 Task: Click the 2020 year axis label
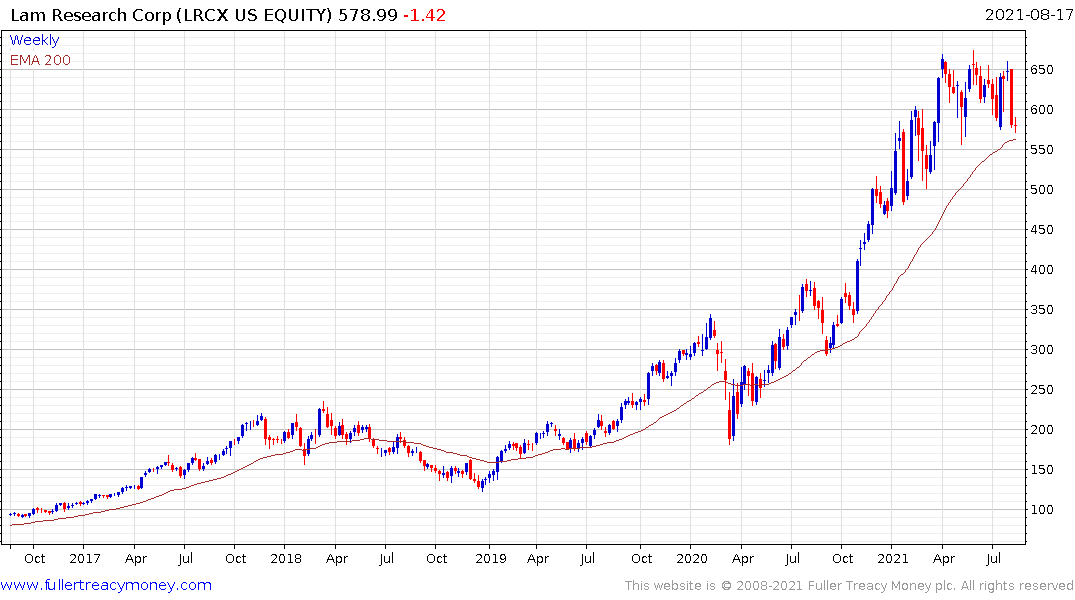tap(692, 558)
